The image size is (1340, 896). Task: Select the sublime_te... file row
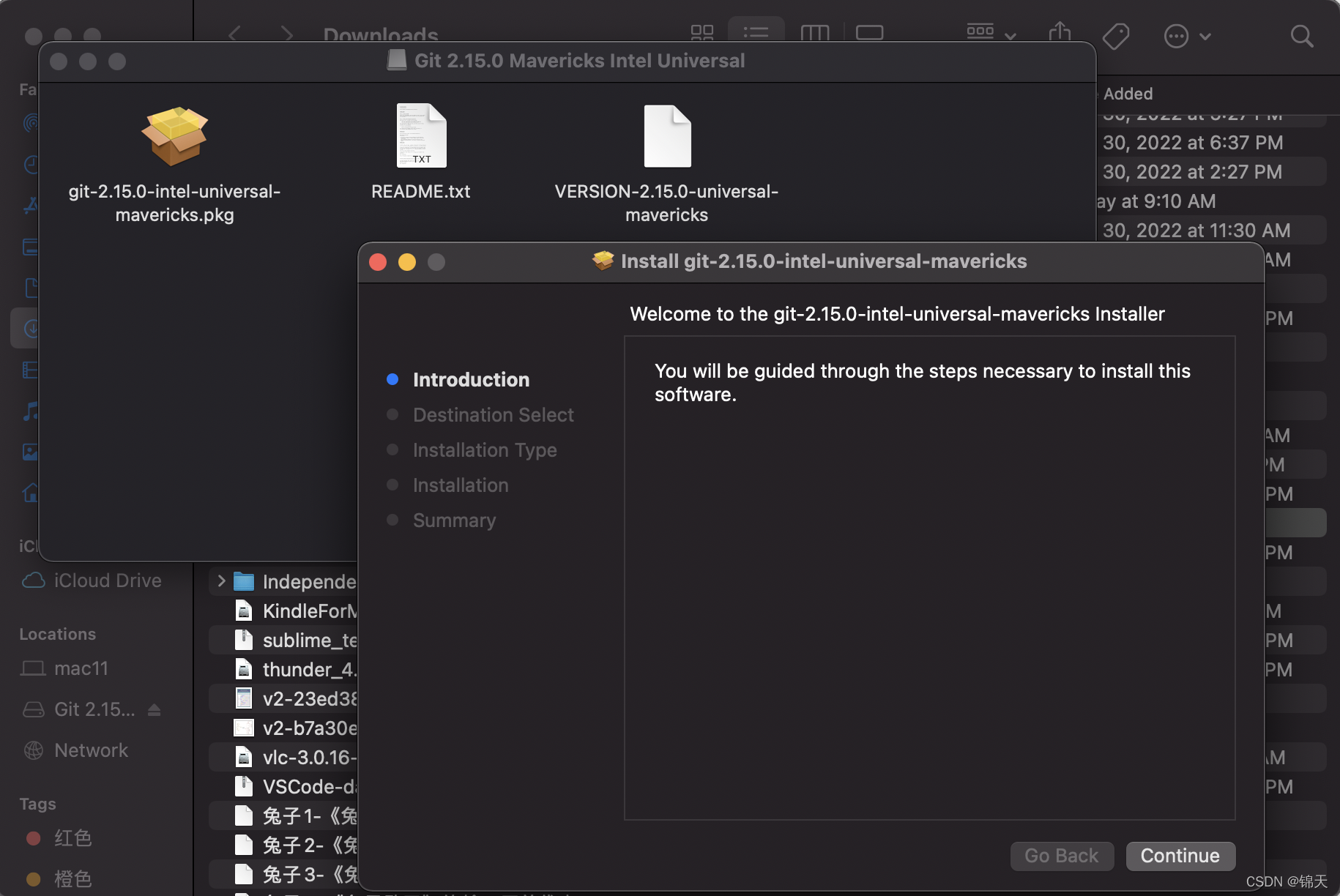pos(284,641)
